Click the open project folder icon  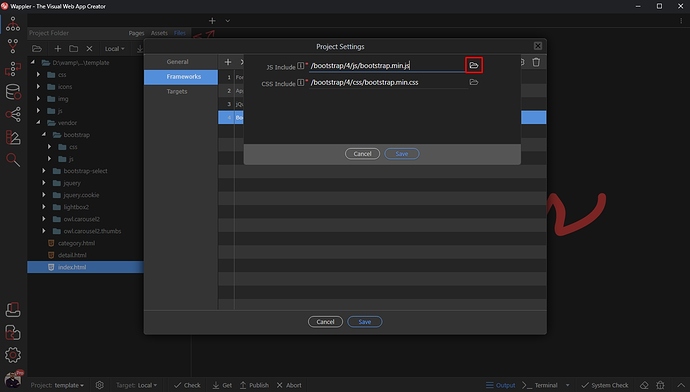point(37,48)
